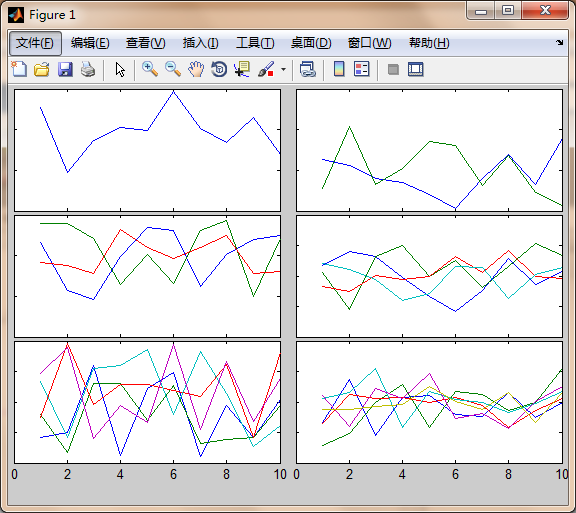
Task: Click the Link Plot icon
Action: click(x=307, y=69)
